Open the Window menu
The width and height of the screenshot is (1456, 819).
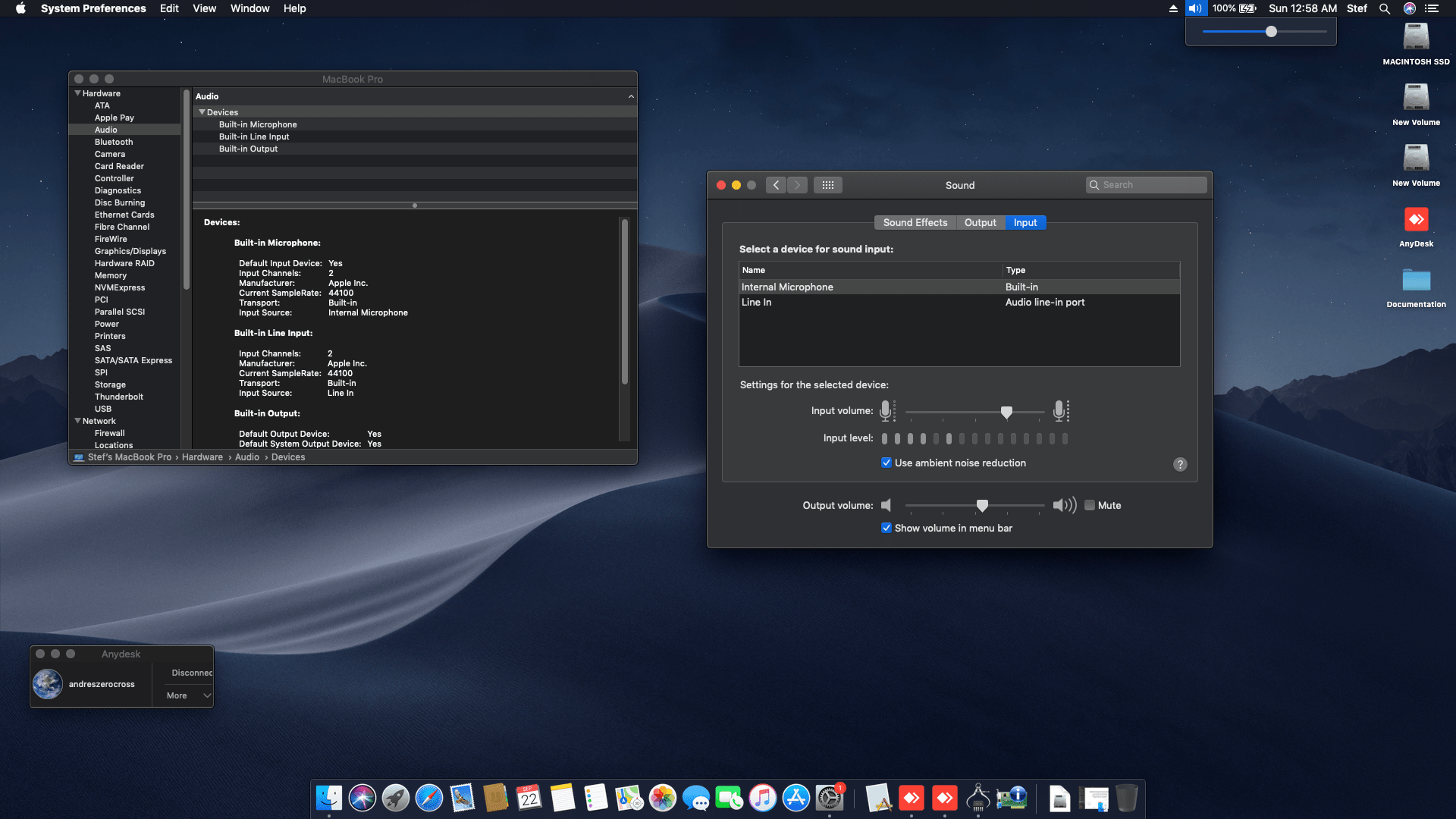(x=249, y=8)
